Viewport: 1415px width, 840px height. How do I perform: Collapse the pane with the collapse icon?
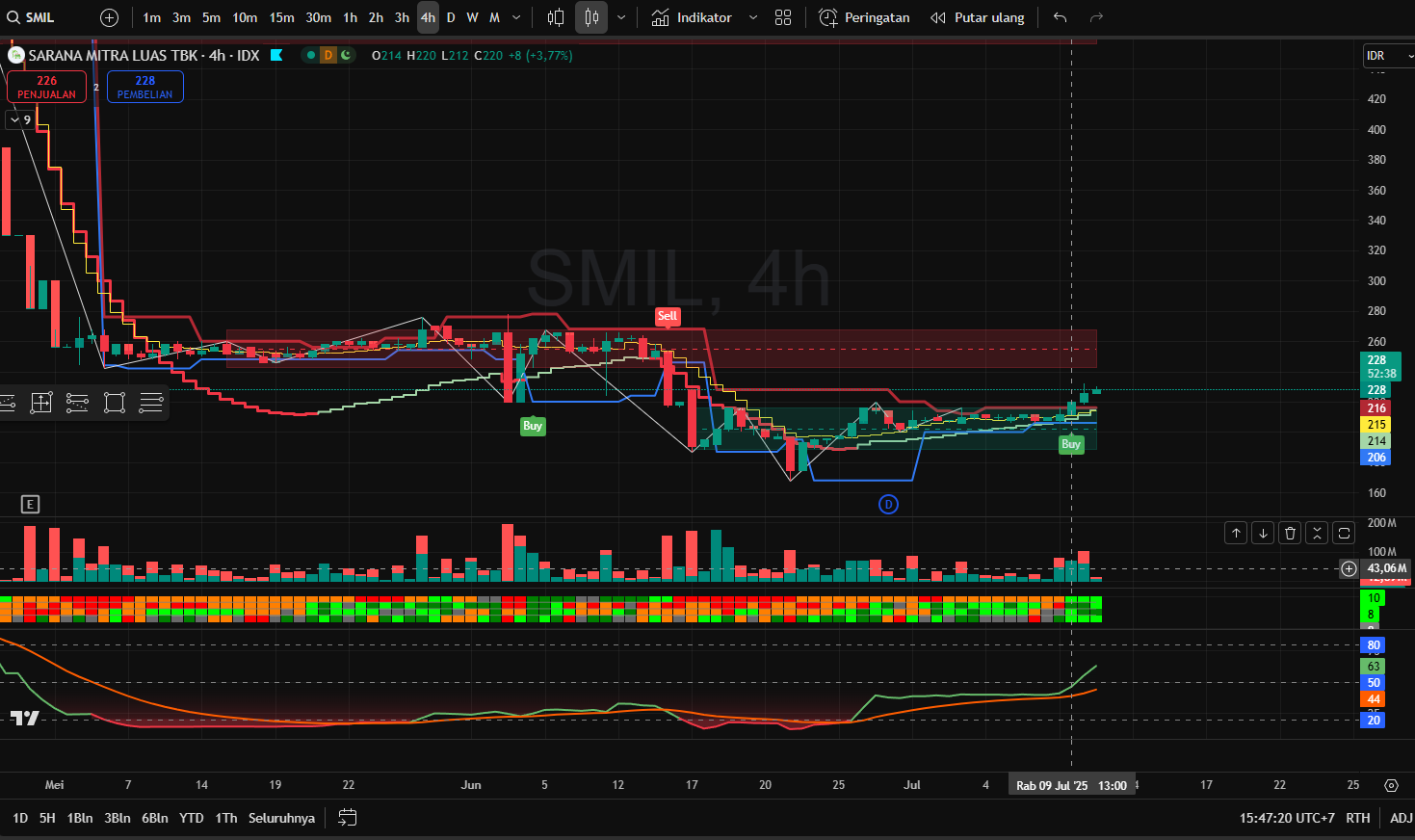(1317, 533)
